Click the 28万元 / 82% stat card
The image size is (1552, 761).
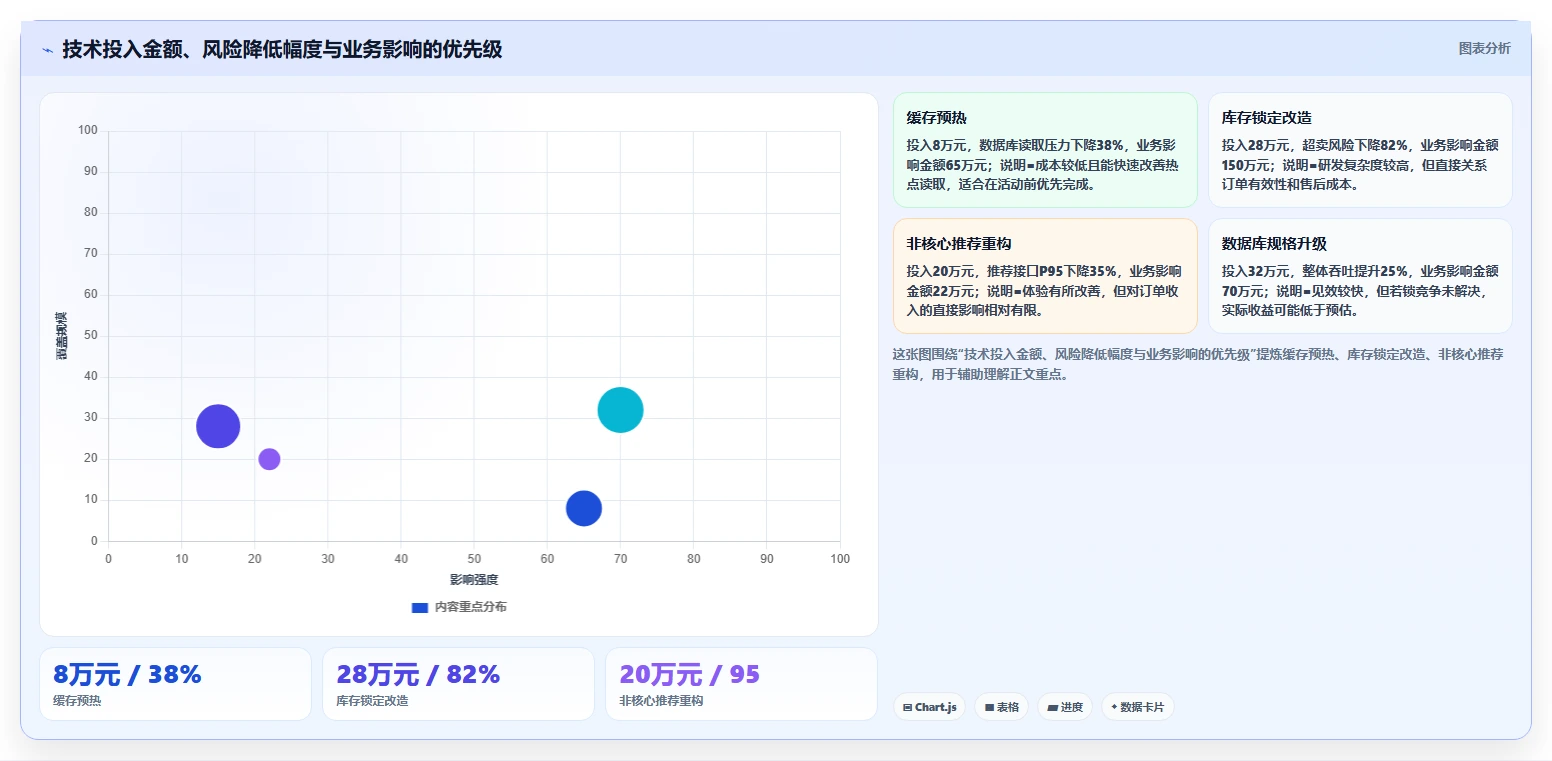point(458,684)
